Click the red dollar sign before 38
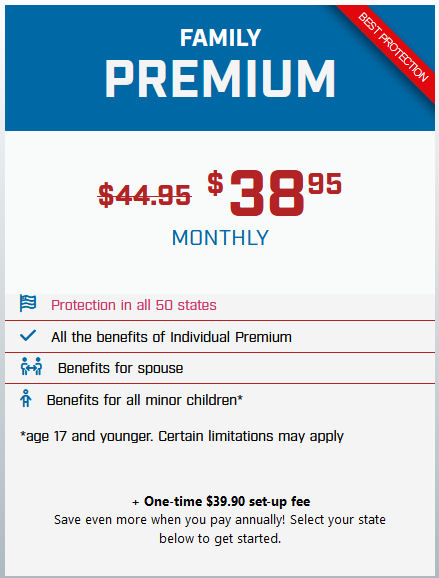This screenshot has width=439, height=578. pos(215,183)
